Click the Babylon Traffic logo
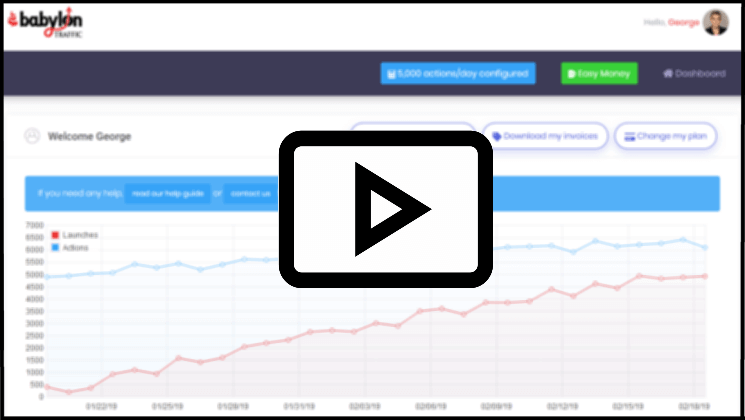Image resolution: width=745 pixels, height=420 pixels. click(45, 23)
